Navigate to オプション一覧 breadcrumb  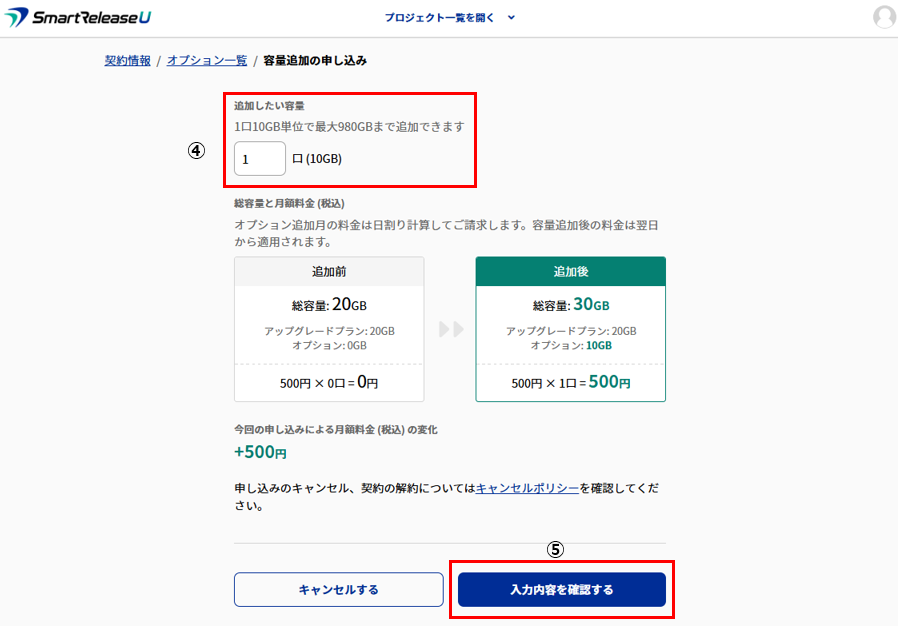(x=207, y=61)
